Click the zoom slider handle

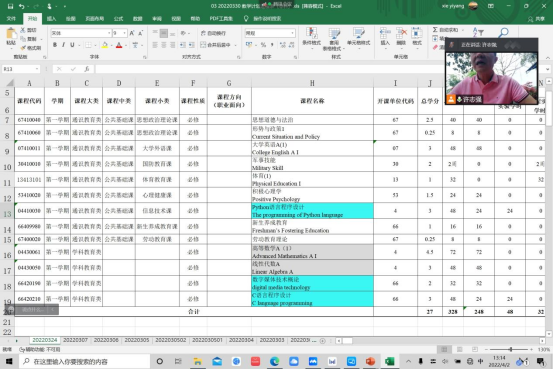click(x=510, y=349)
